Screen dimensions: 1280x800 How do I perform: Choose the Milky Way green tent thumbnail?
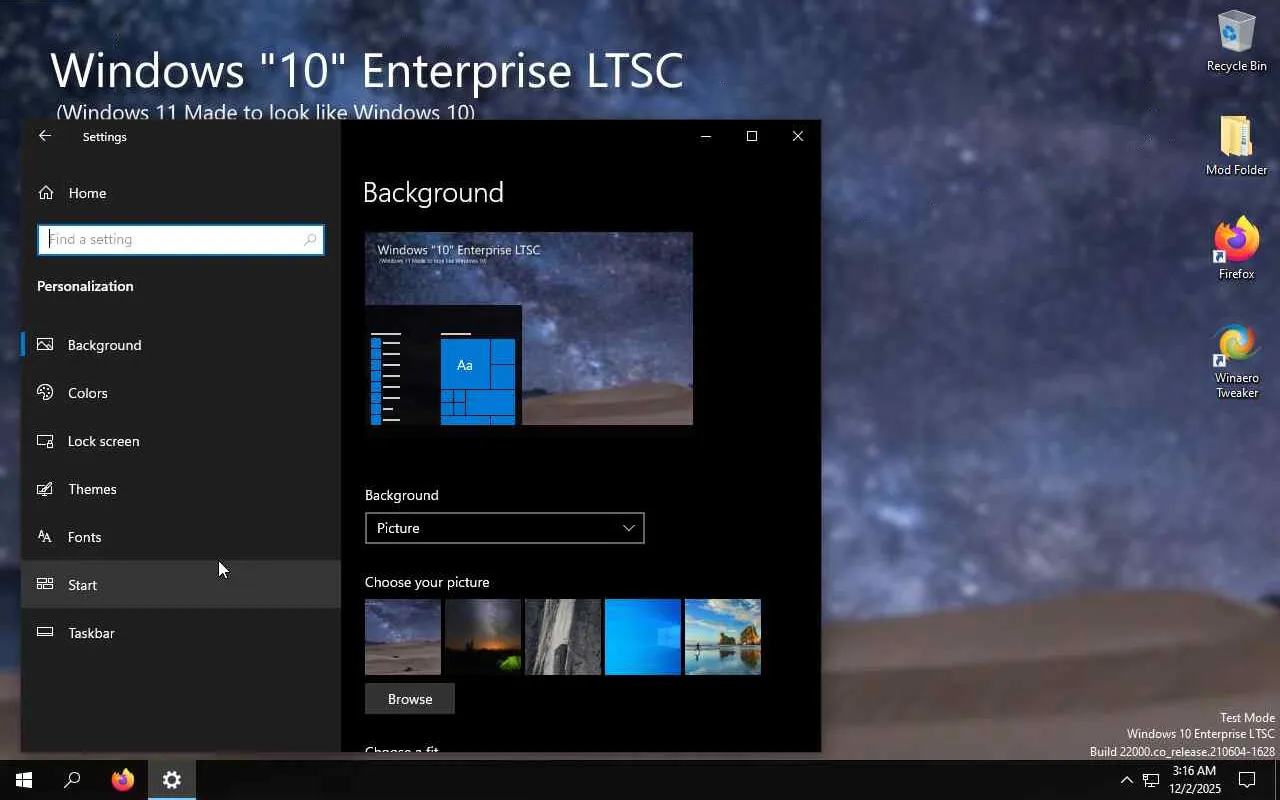coord(483,637)
